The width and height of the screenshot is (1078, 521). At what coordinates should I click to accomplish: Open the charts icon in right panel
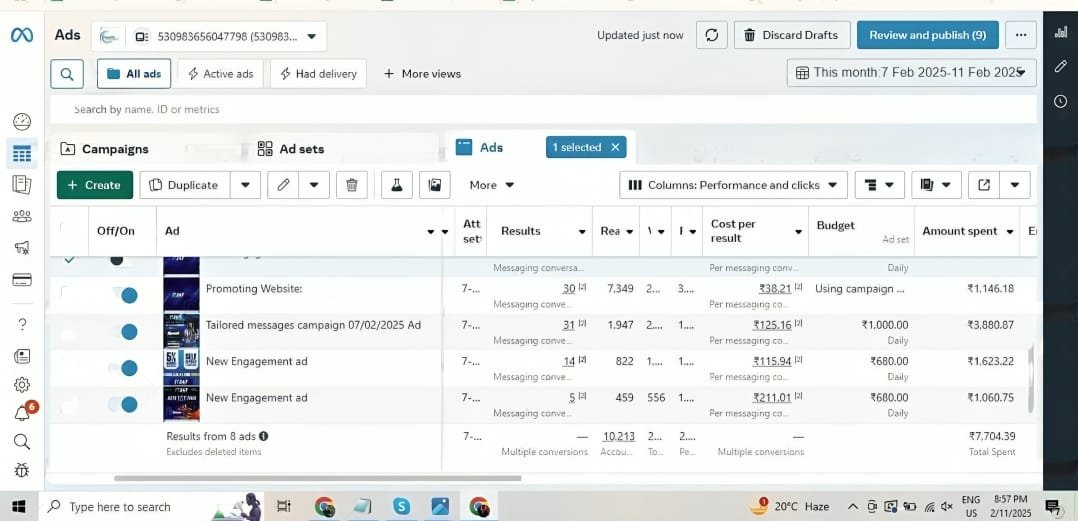coord(1061,32)
